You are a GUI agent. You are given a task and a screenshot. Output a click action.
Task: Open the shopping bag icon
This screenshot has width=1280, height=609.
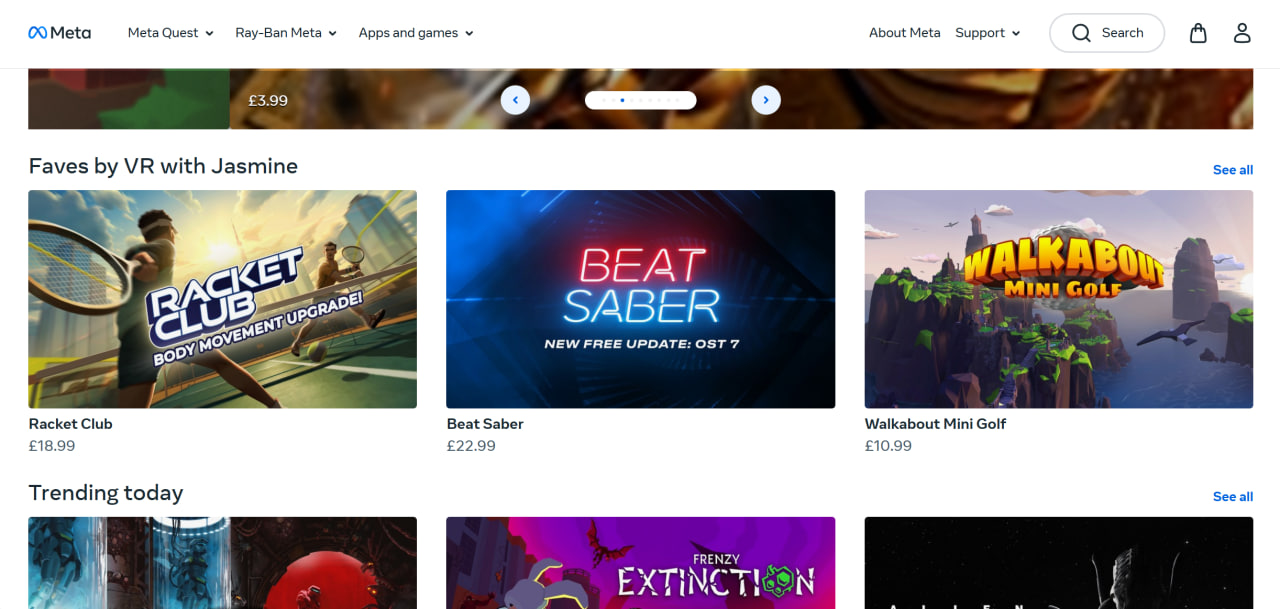(1198, 33)
